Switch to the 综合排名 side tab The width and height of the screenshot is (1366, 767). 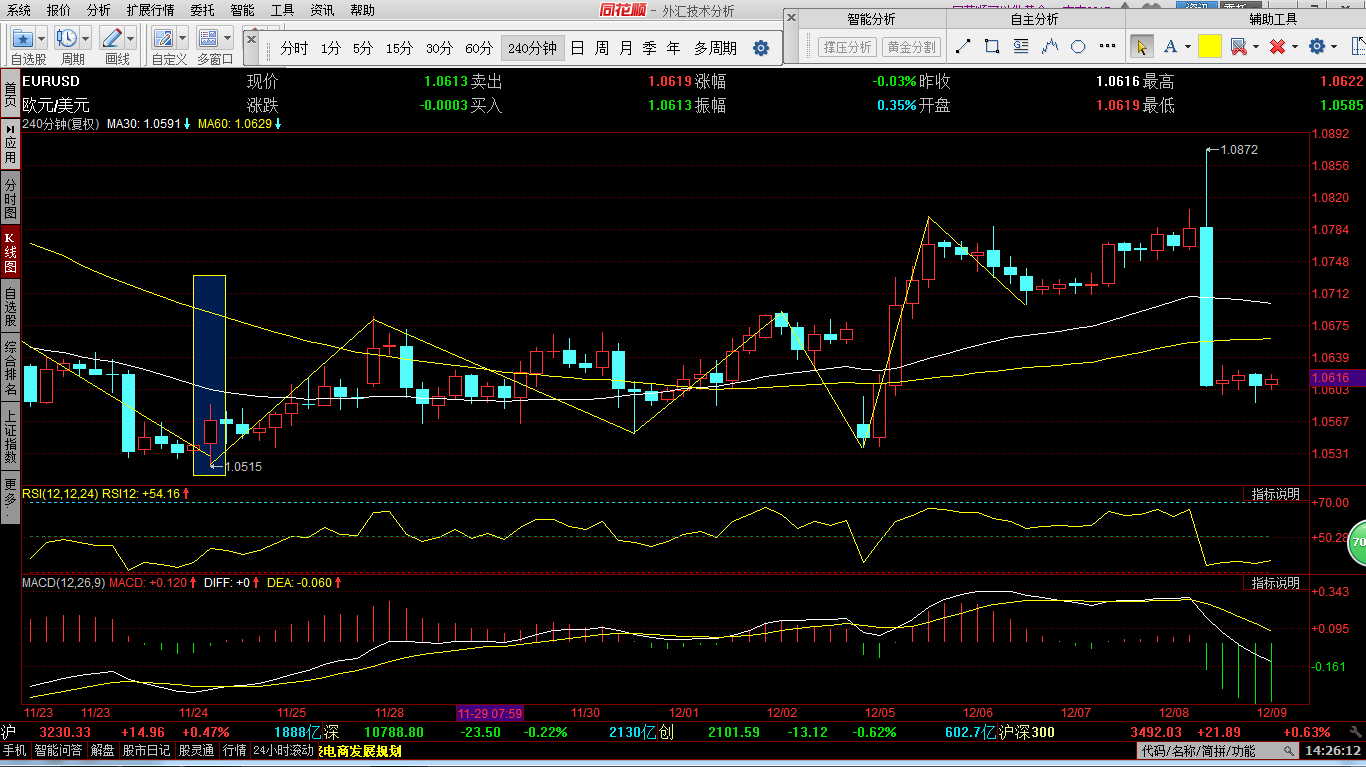point(10,367)
